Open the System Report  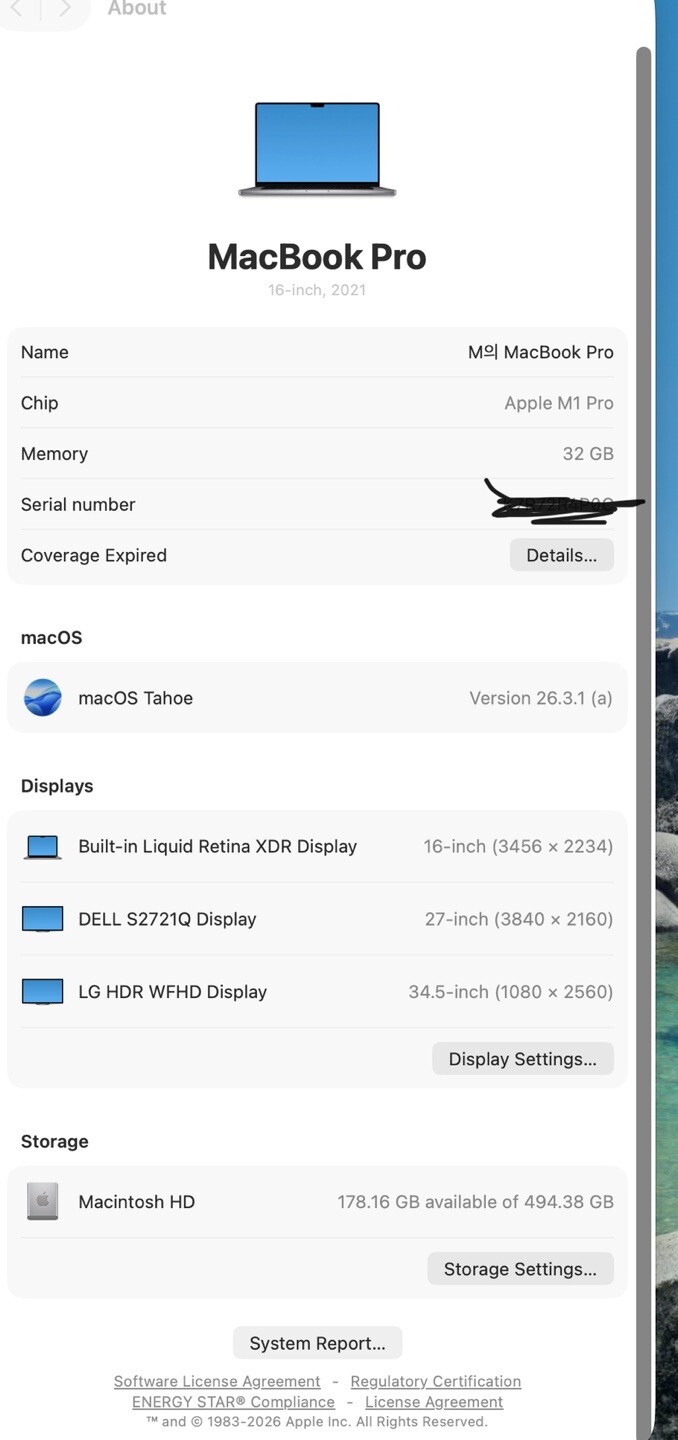(317, 1343)
